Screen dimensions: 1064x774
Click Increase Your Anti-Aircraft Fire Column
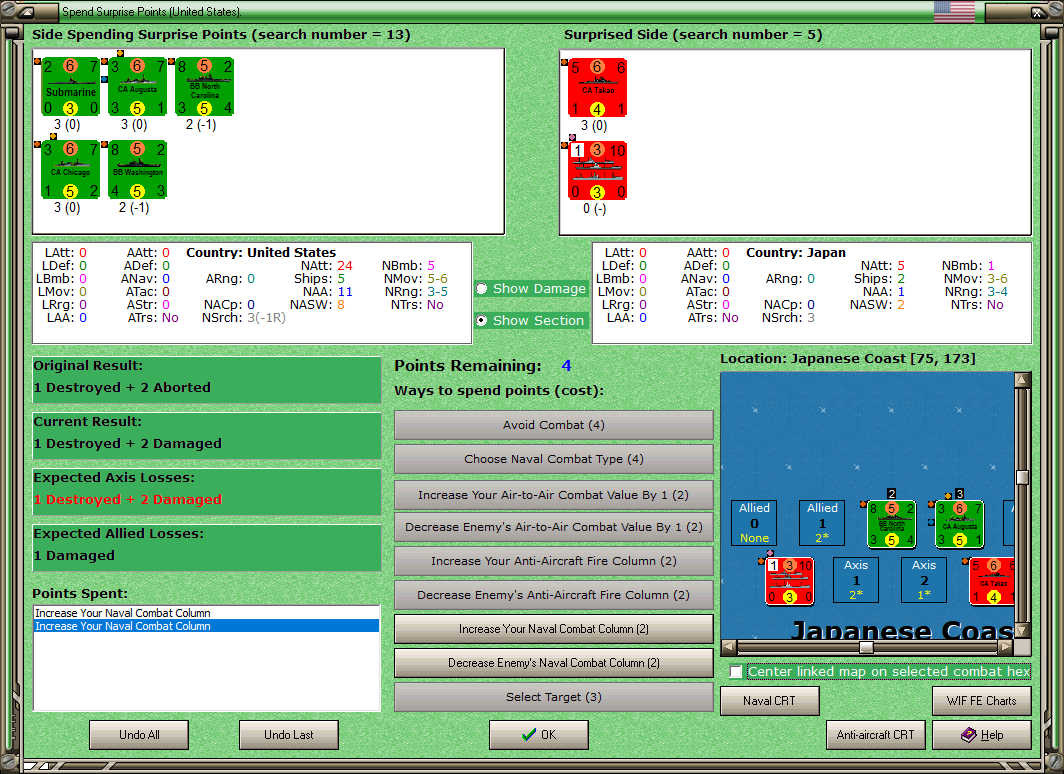pyautogui.click(x=553, y=560)
